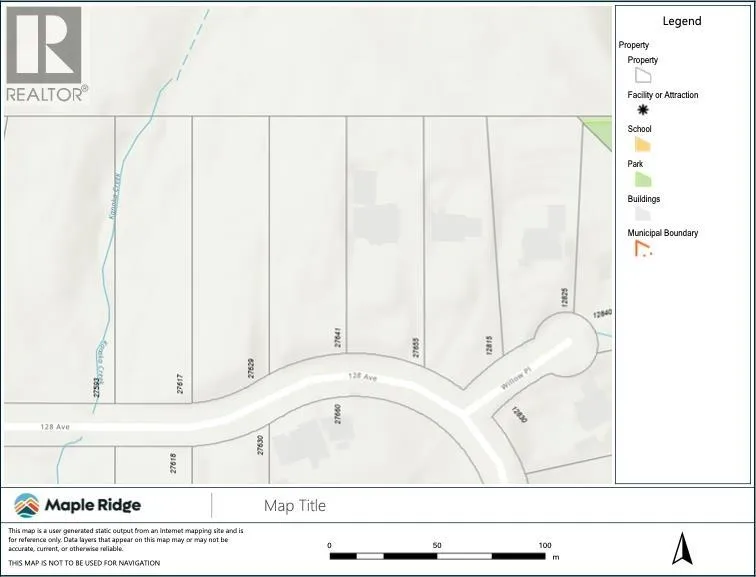Image resolution: width=756 pixels, height=577 pixels.
Task: Click the Willow Pl cul-de-sac circle
Action: tap(565, 338)
